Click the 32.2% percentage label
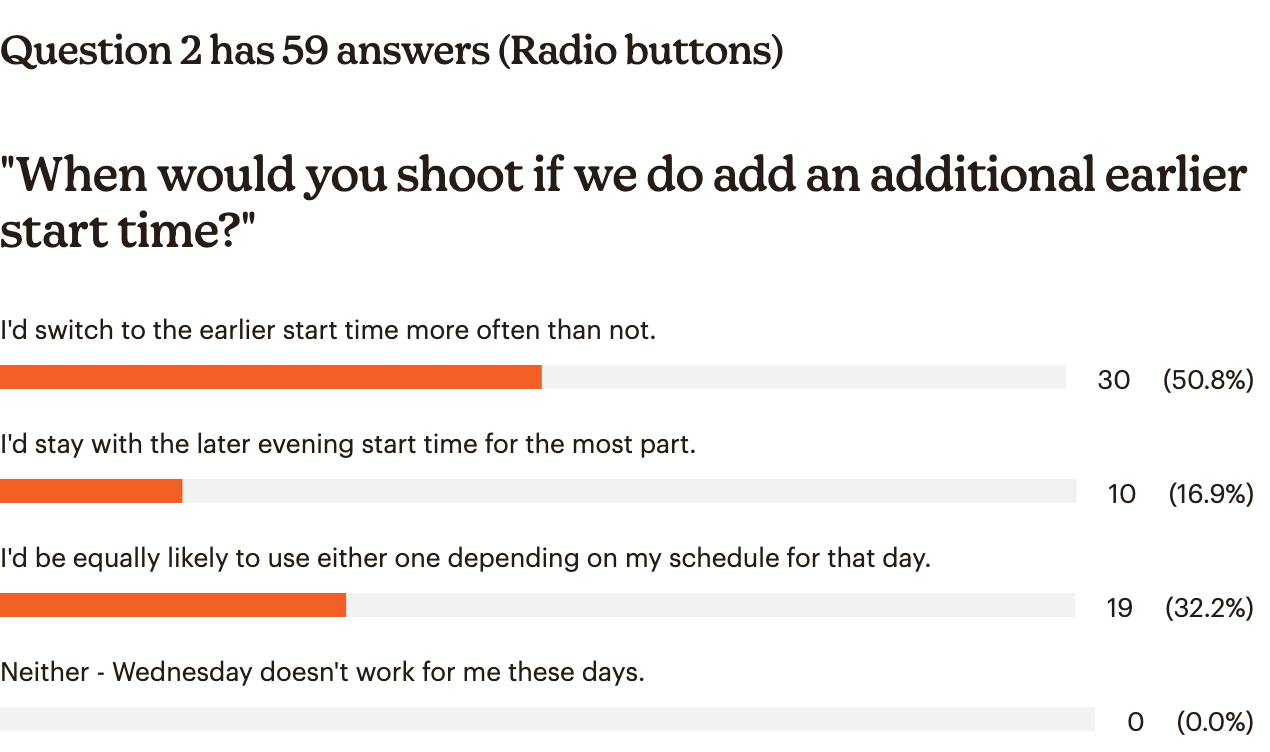This screenshot has width=1270, height=752. pos(1209,608)
